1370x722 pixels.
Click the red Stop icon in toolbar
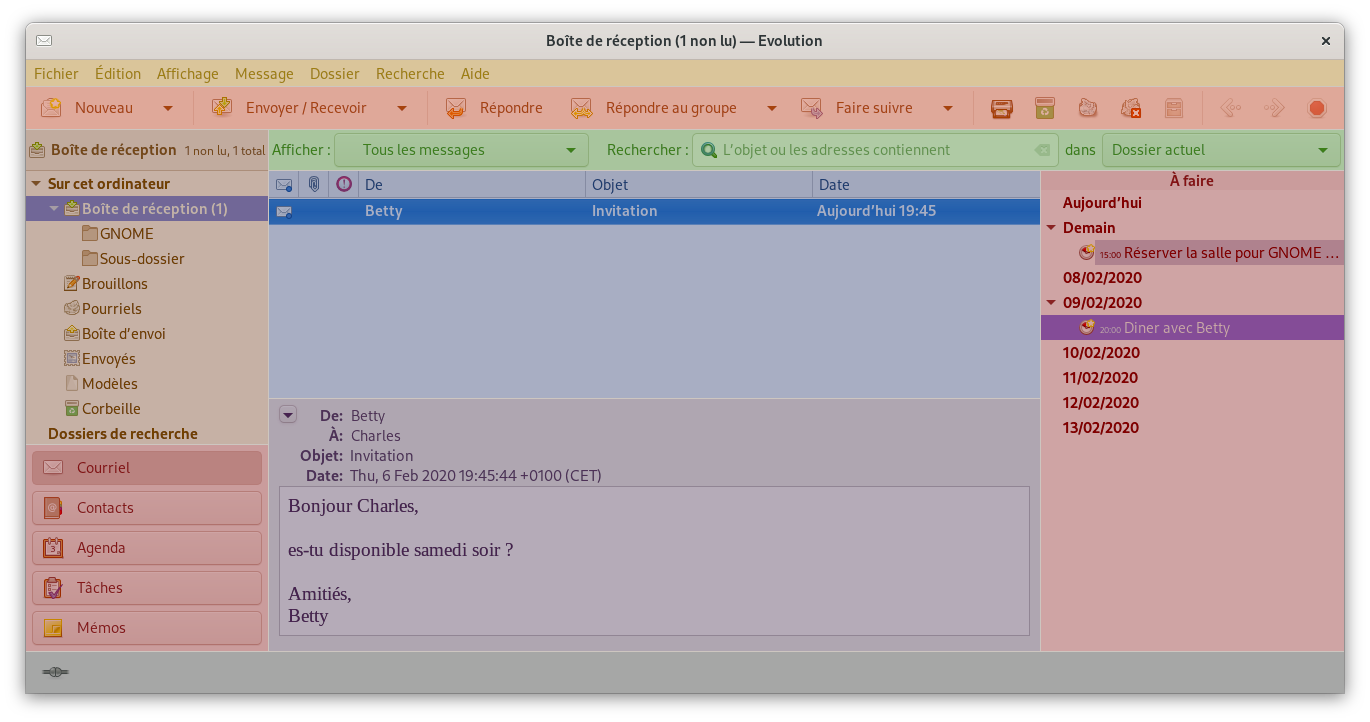(x=1317, y=108)
